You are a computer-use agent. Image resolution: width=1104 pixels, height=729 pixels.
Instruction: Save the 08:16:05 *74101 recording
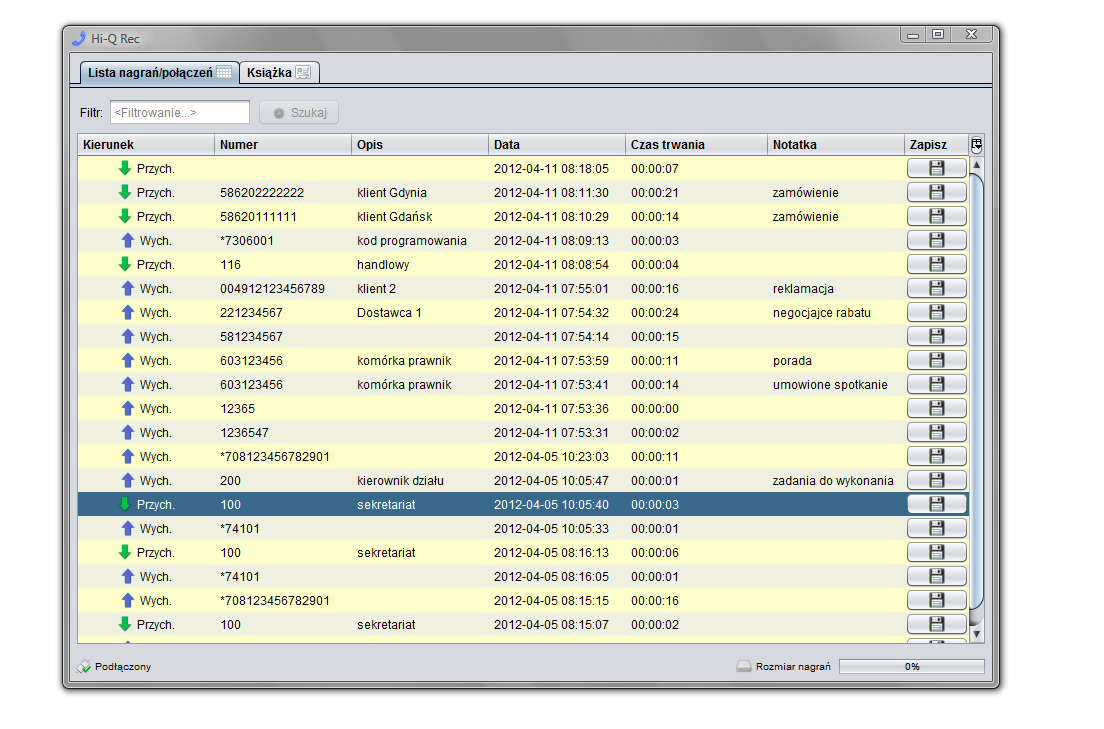click(x=936, y=575)
